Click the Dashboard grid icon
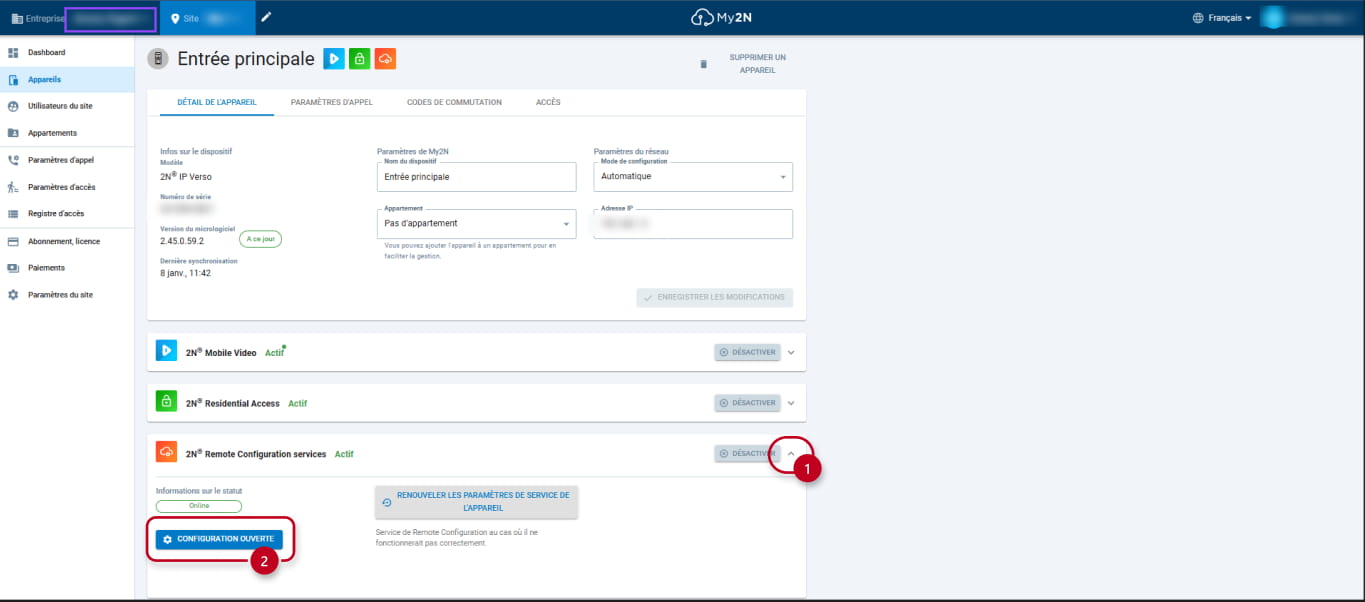 pos(13,52)
